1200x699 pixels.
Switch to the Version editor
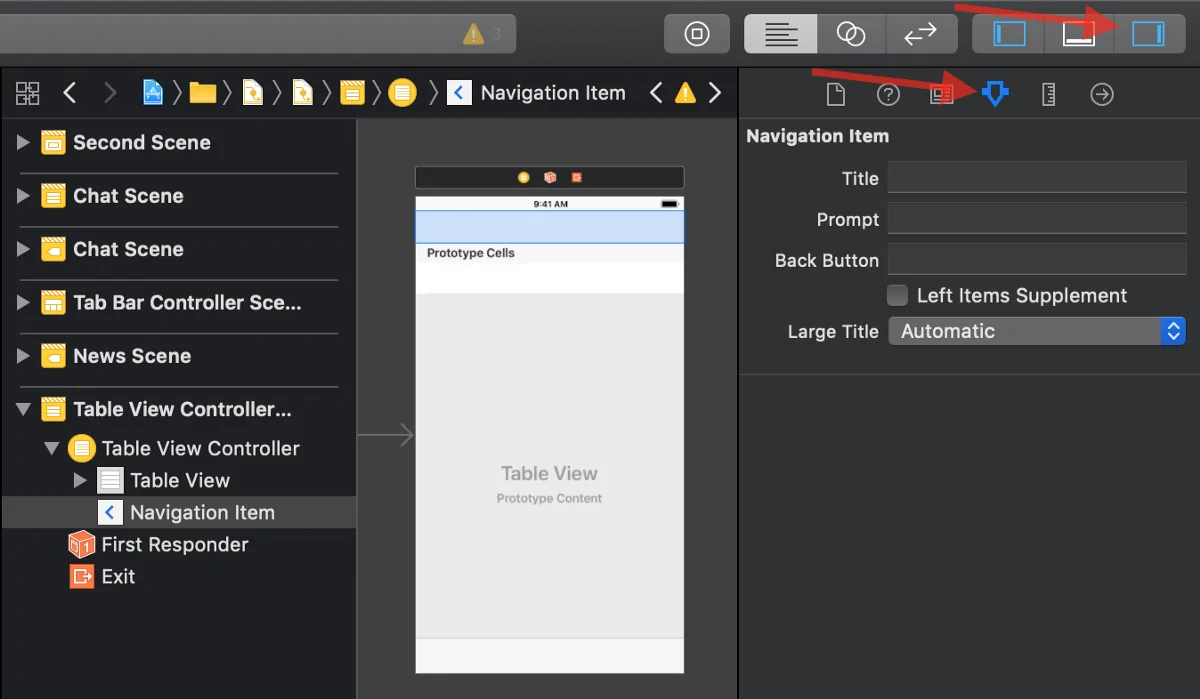coord(919,34)
